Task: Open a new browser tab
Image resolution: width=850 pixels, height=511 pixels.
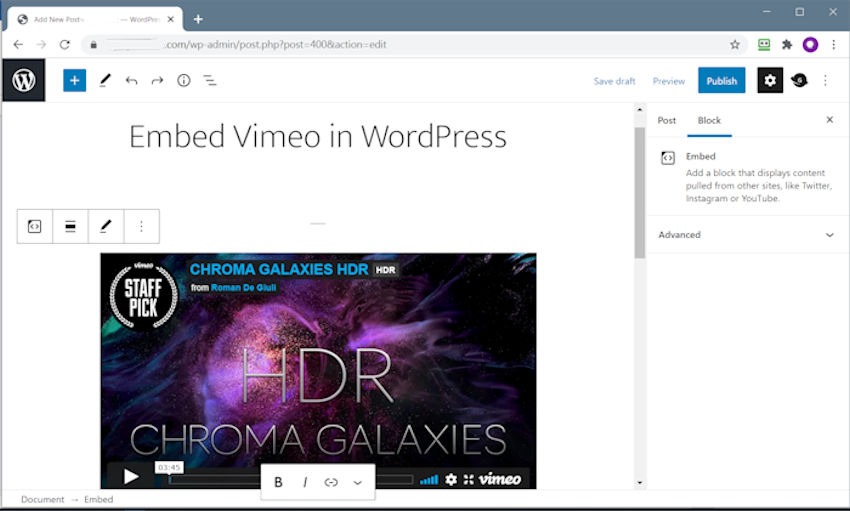Action: coord(198,20)
